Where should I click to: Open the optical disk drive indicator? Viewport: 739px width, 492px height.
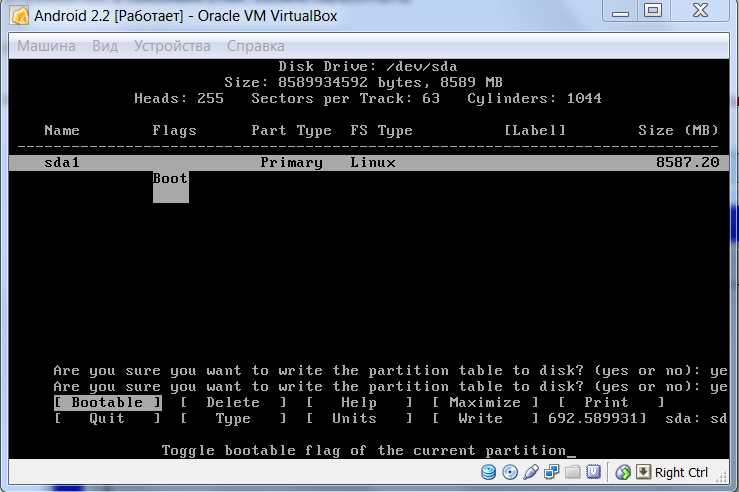[x=510, y=473]
